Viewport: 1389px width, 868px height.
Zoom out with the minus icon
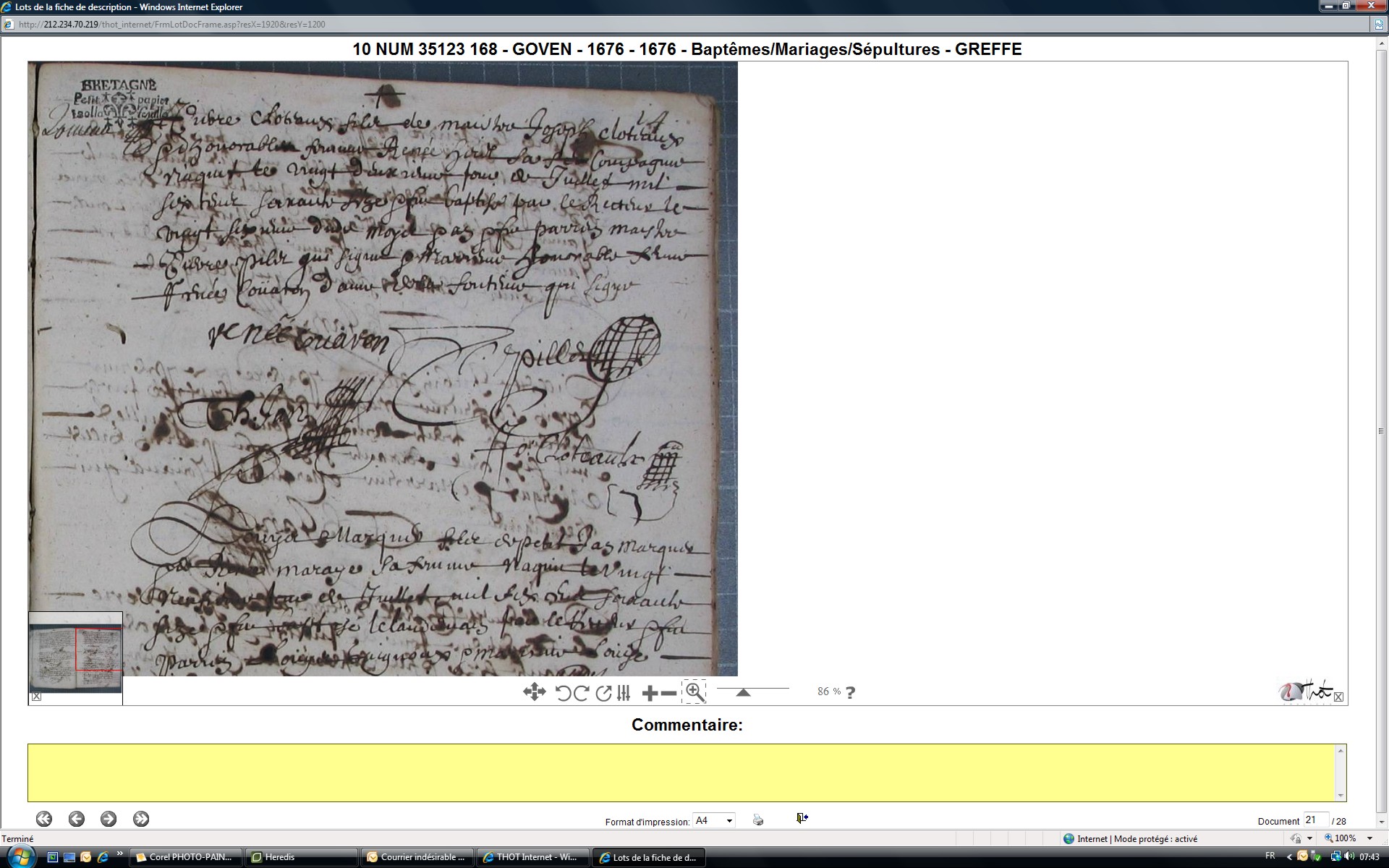click(669, 693)
